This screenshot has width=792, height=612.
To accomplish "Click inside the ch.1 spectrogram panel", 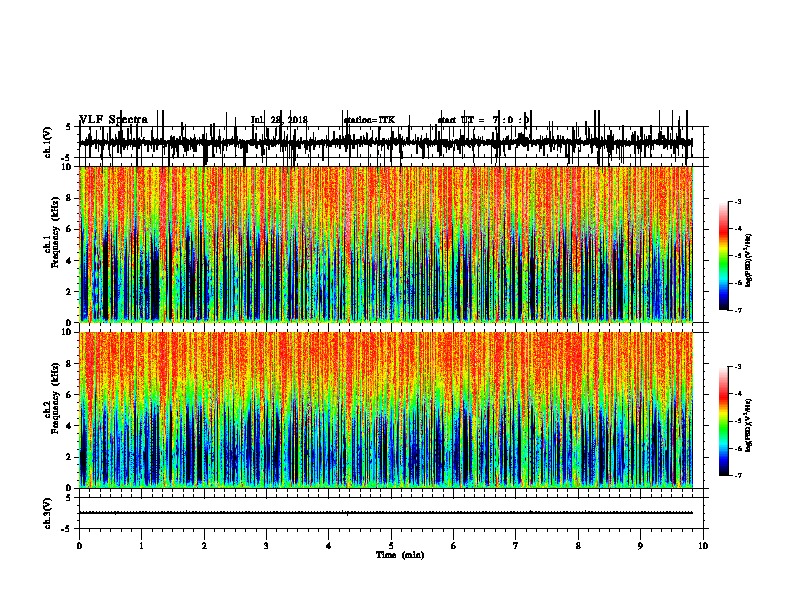I will point(385,244).
